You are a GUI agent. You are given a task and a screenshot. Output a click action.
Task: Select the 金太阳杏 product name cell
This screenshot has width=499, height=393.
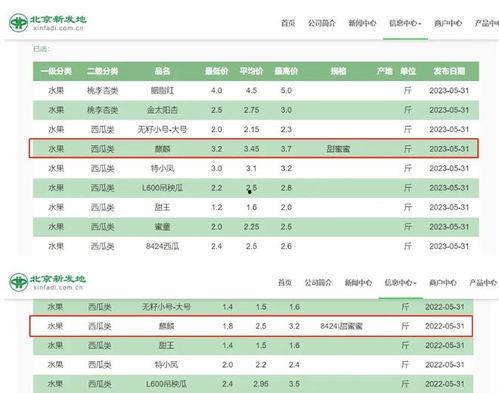pos(162,110)
